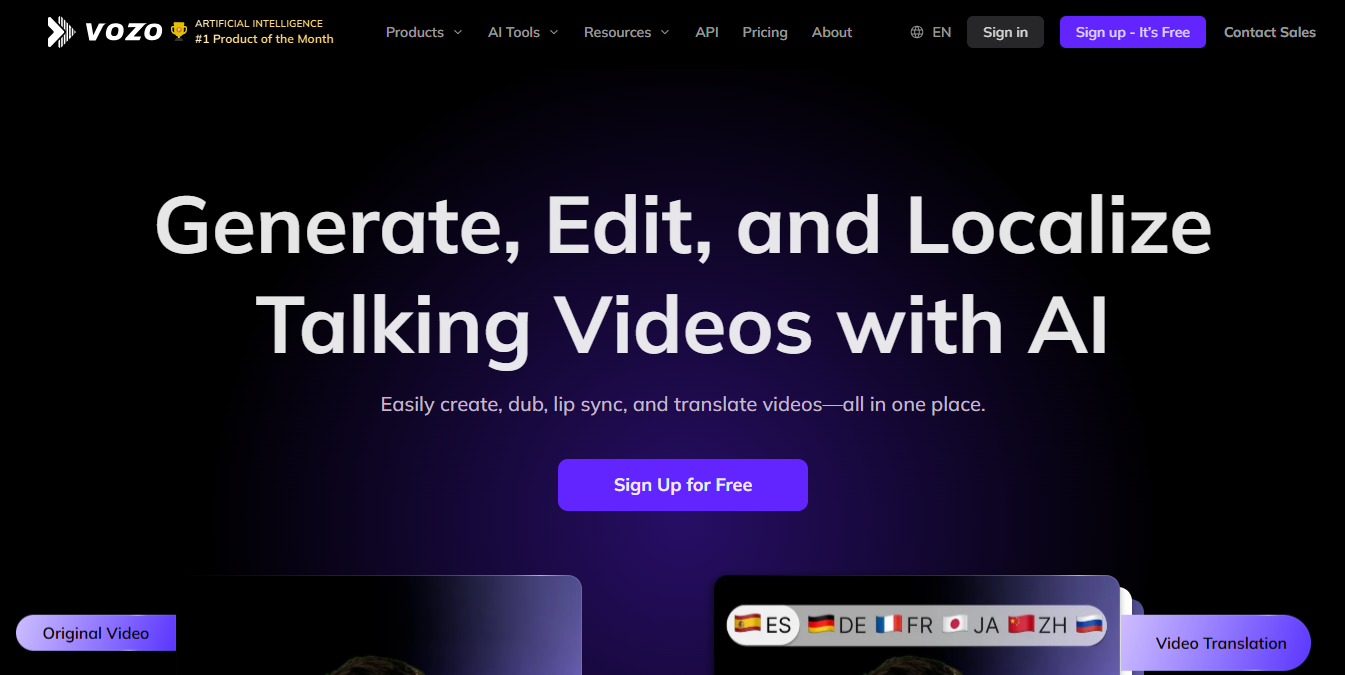Expand the Resources dropdown menu
Screen dimensions: 1345x675
626,32
